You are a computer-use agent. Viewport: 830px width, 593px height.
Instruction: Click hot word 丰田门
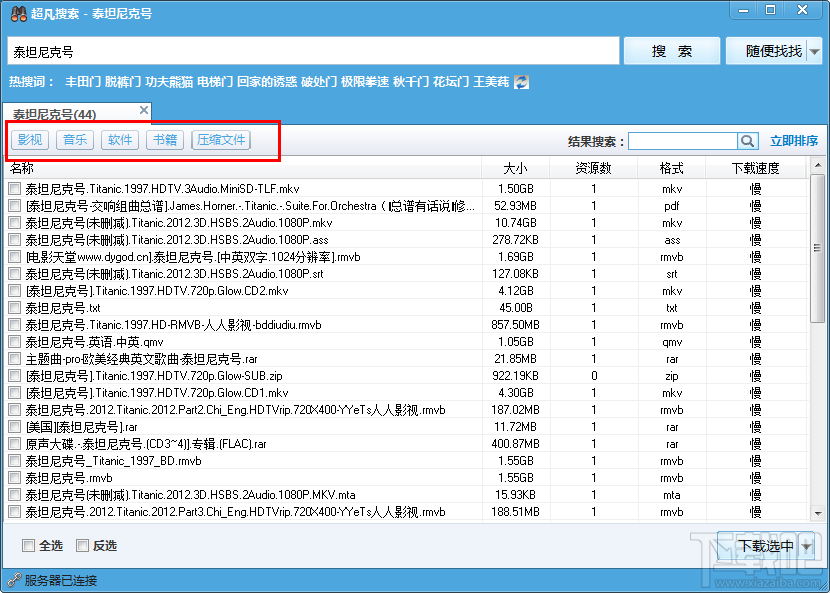click(x=83, y=82)
